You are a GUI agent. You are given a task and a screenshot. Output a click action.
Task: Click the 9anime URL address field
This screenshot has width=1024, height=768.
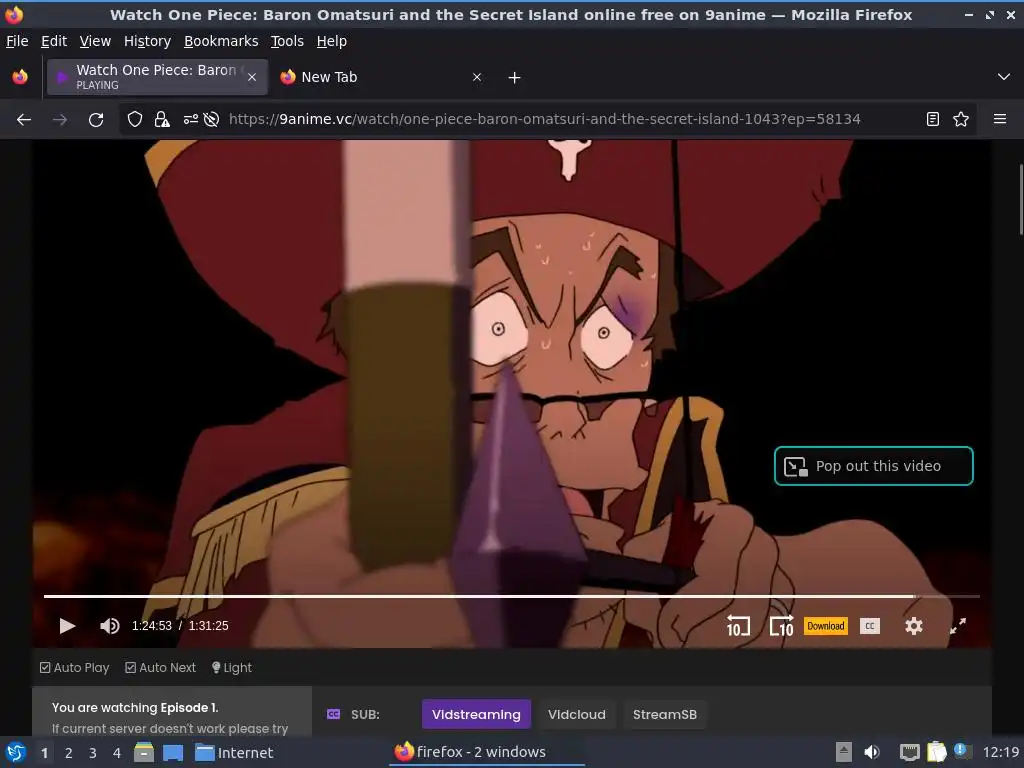click(545, 120)
